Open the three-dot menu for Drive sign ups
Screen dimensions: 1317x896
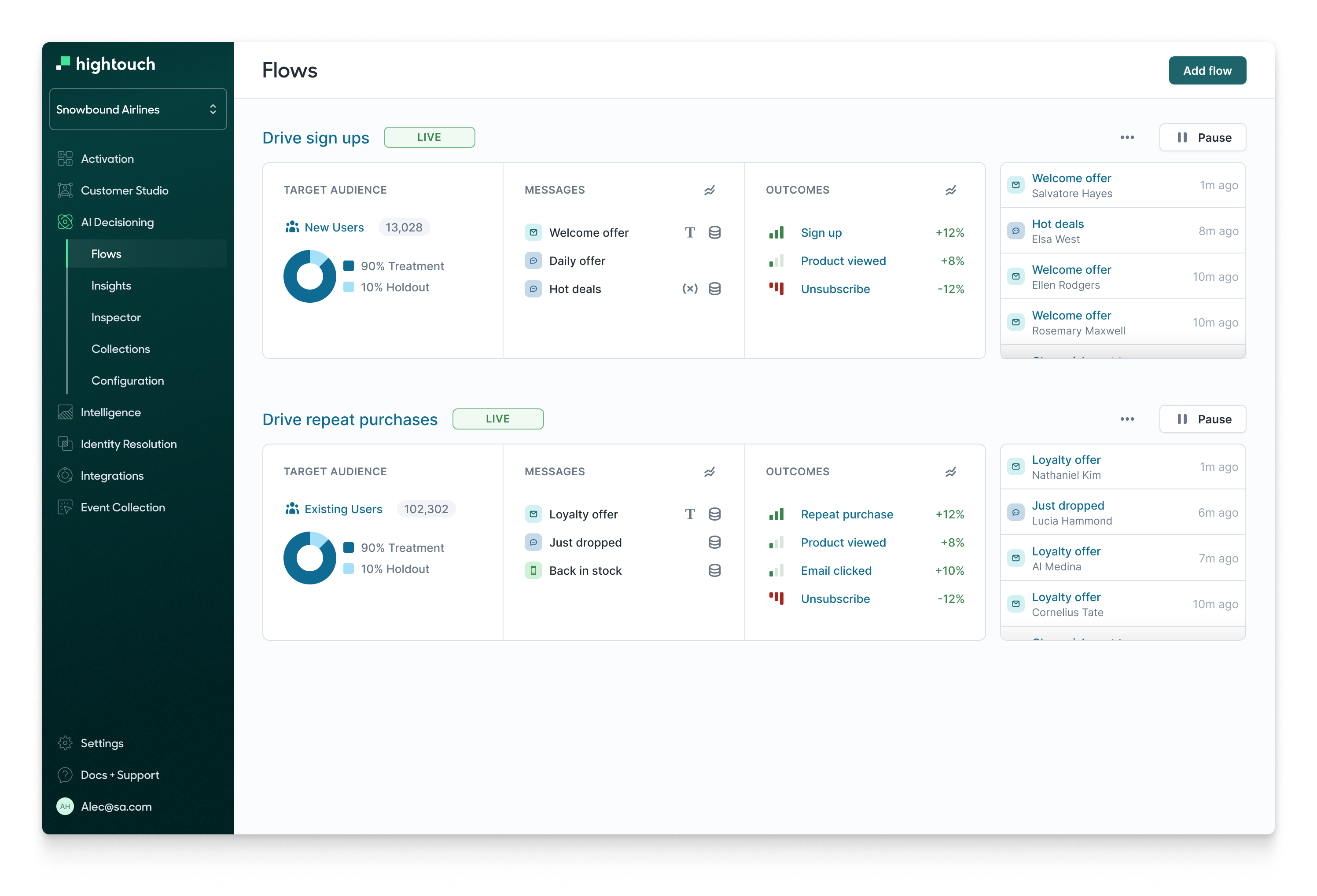pos(1126,138)
